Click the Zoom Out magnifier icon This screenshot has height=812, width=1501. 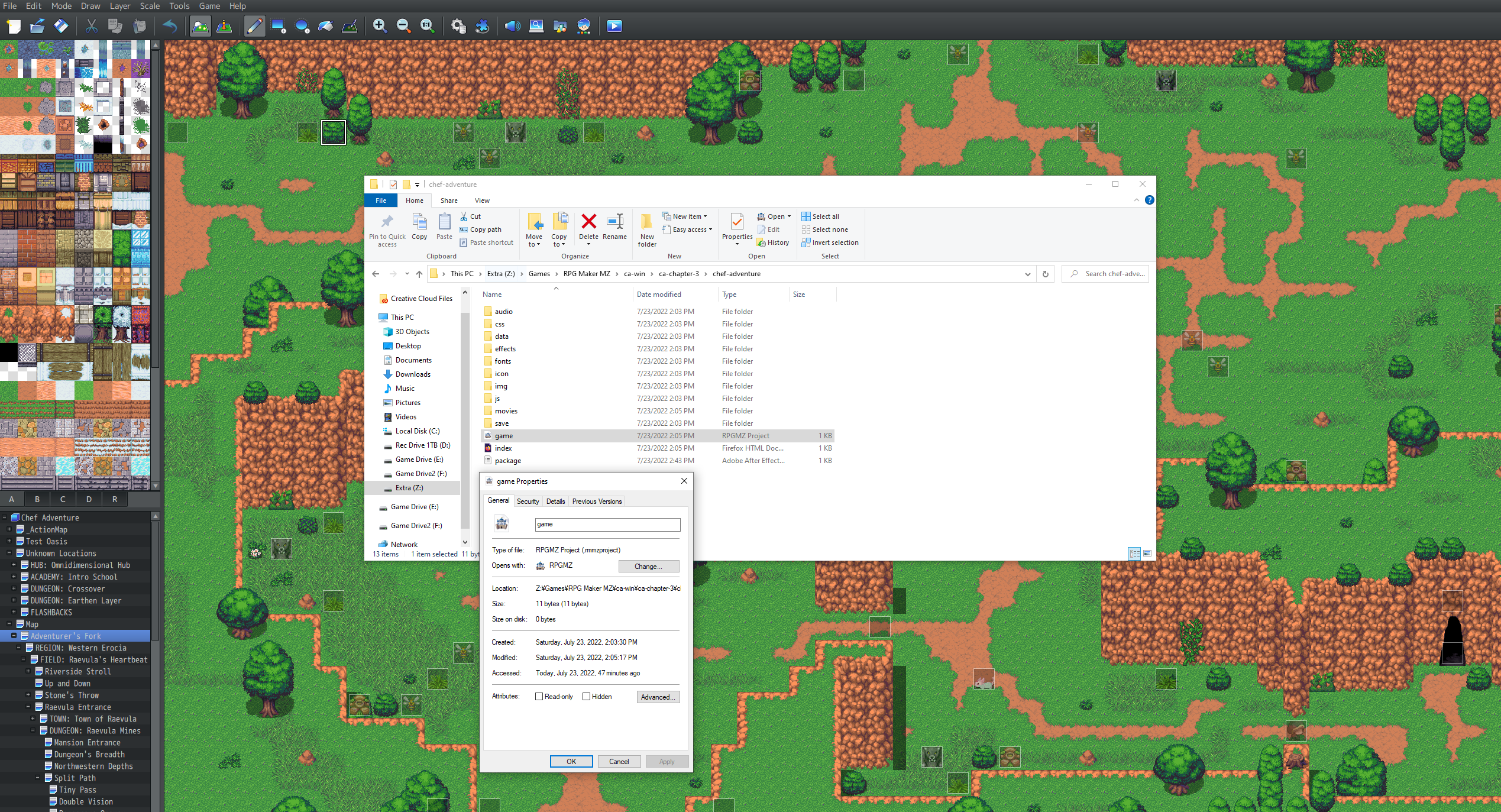point(403,26)
